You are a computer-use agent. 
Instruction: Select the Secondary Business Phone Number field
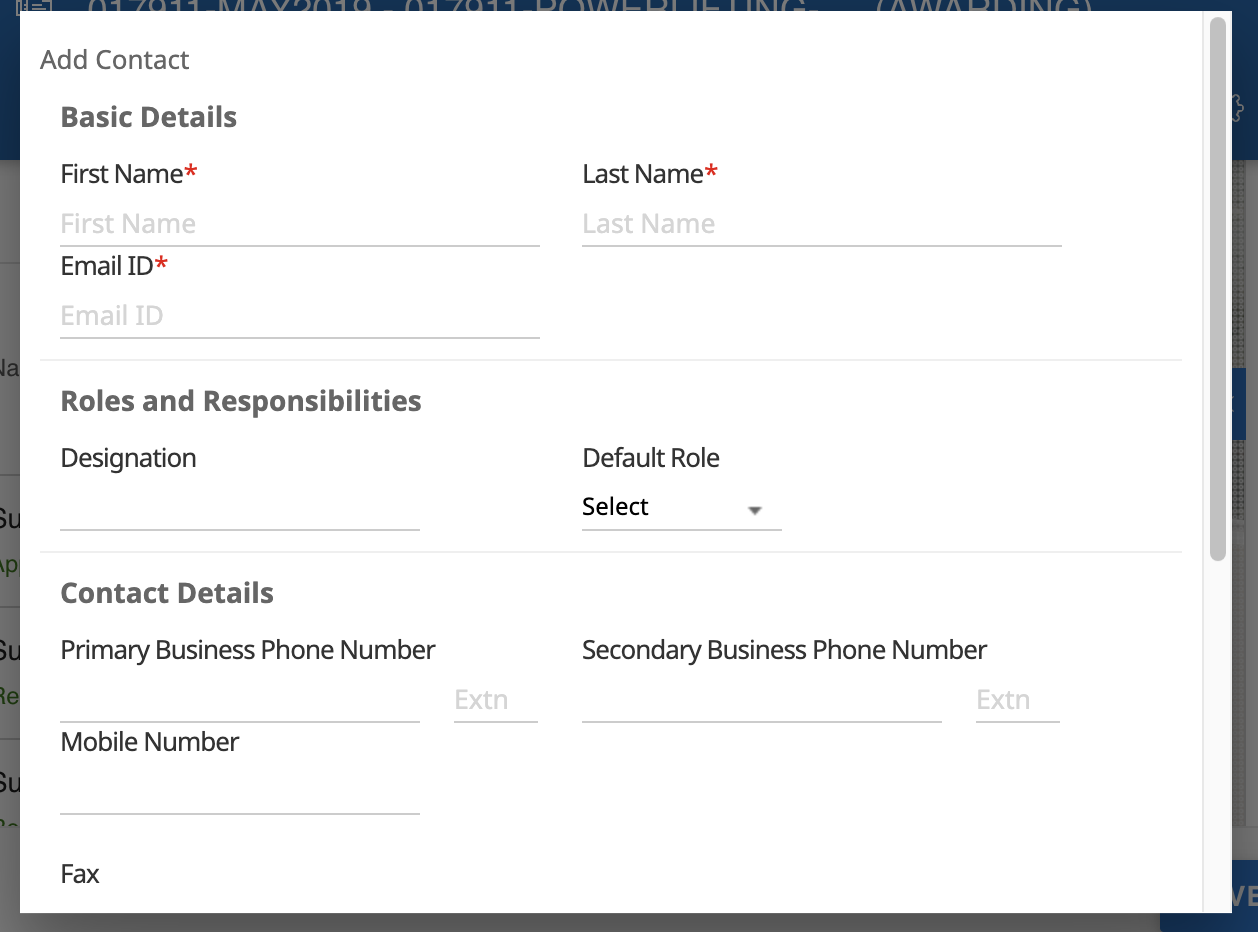(761, 700)
